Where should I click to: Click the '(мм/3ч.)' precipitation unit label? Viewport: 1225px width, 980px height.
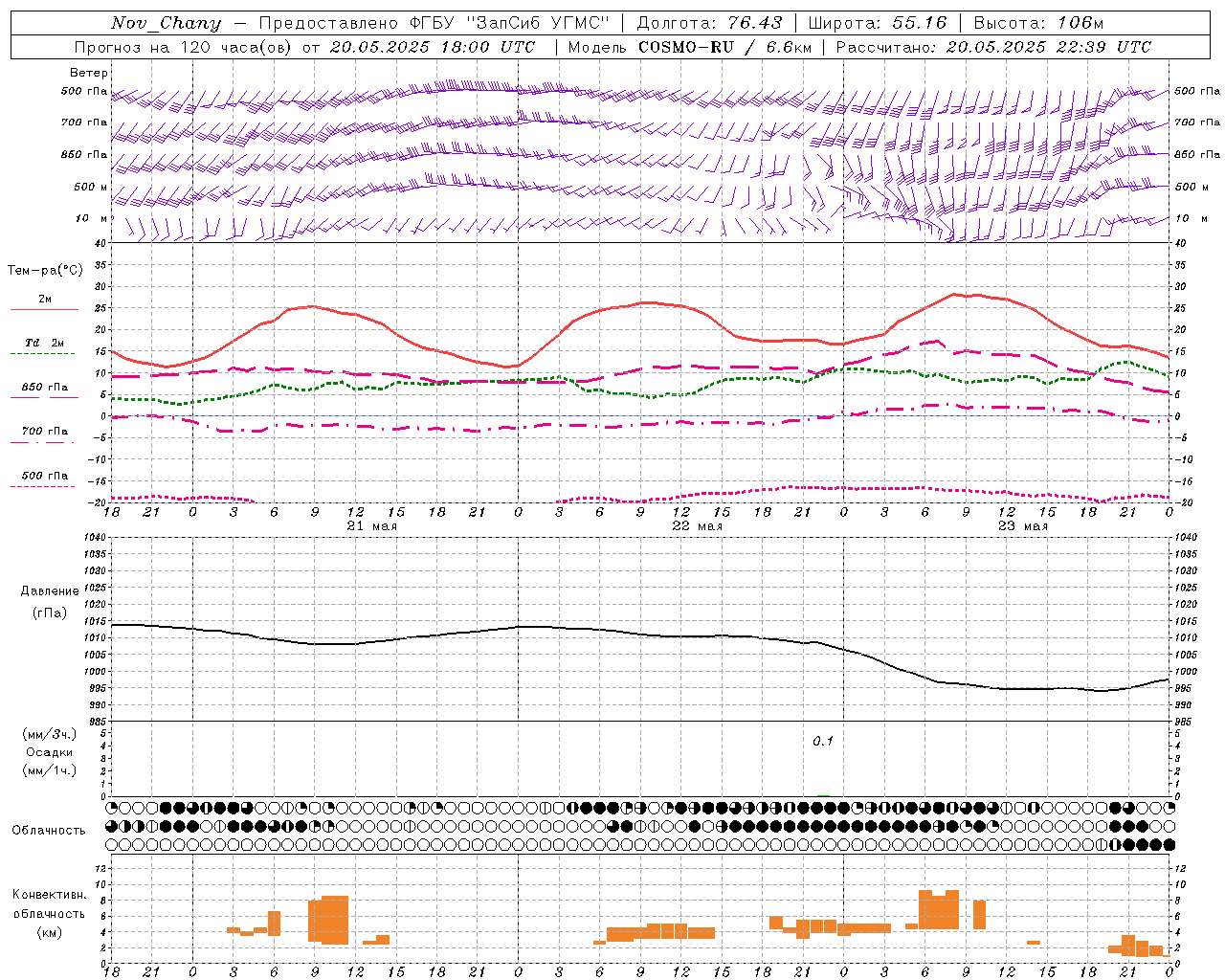click(x=50, y=734)
